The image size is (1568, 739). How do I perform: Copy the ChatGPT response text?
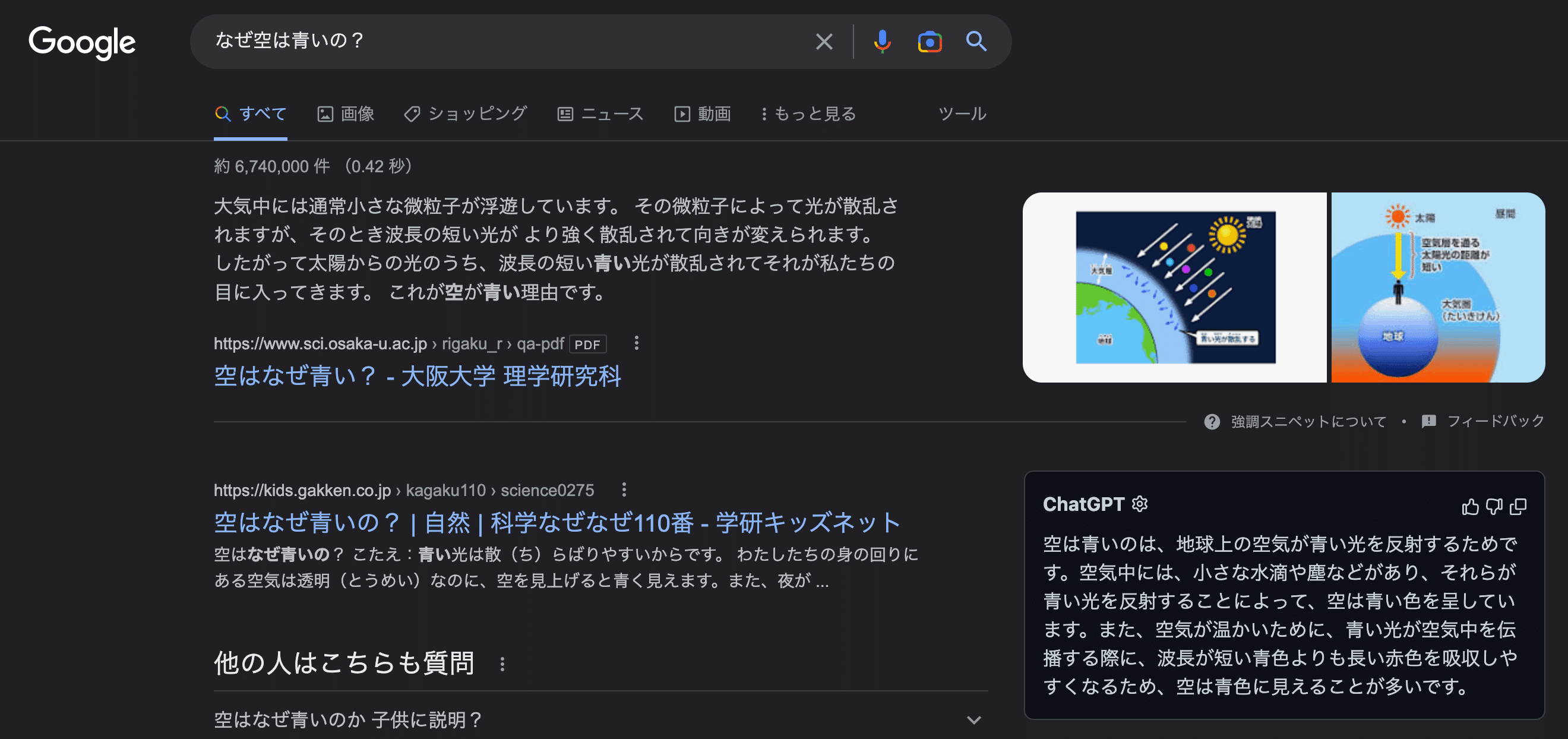(1518, 507)
